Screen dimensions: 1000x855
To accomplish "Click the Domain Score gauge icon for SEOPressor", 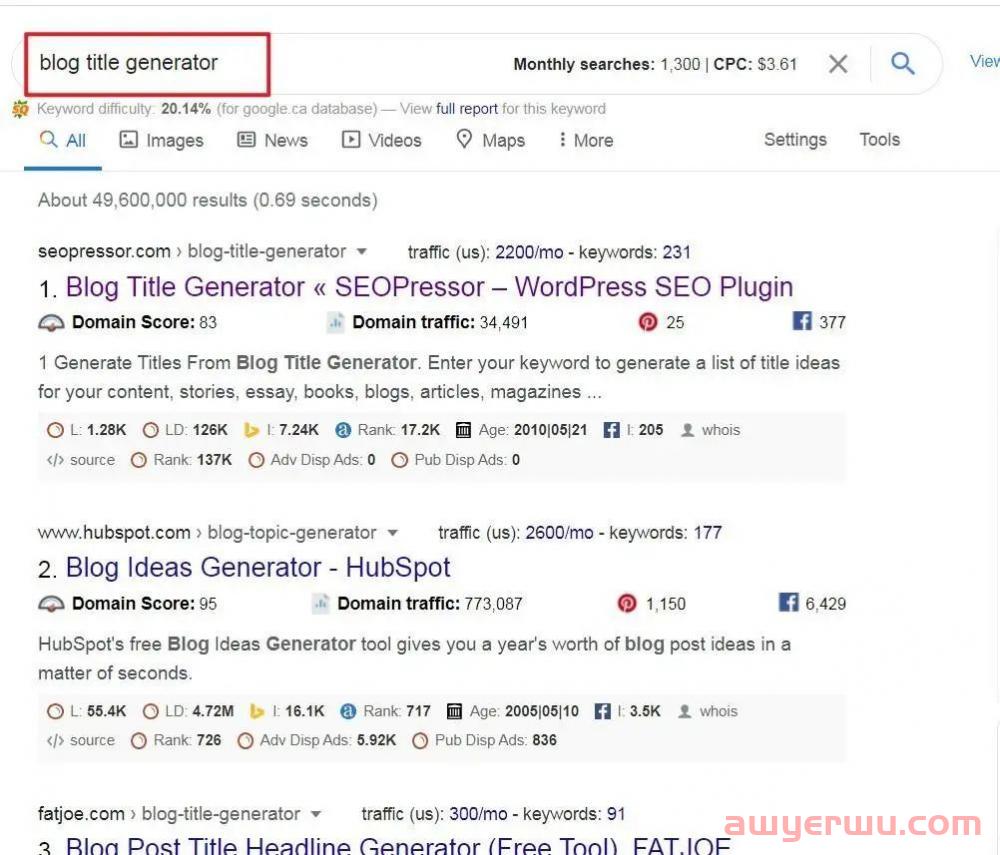I will click(x=52, y=323).
